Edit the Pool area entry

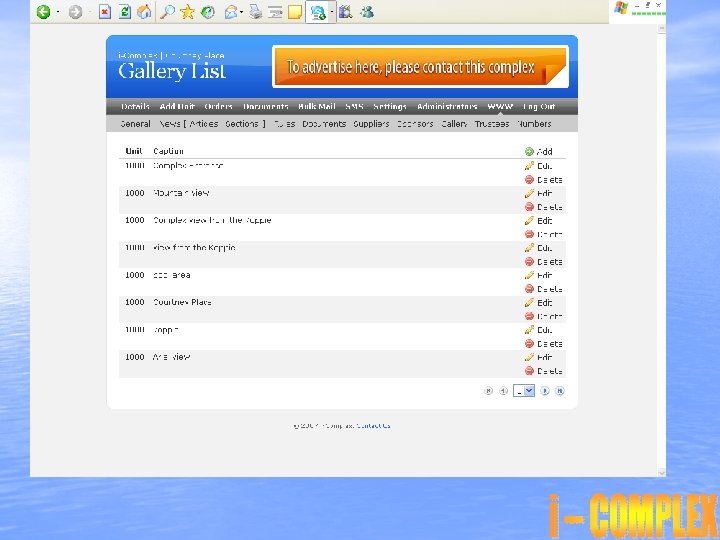click(539, 275)
